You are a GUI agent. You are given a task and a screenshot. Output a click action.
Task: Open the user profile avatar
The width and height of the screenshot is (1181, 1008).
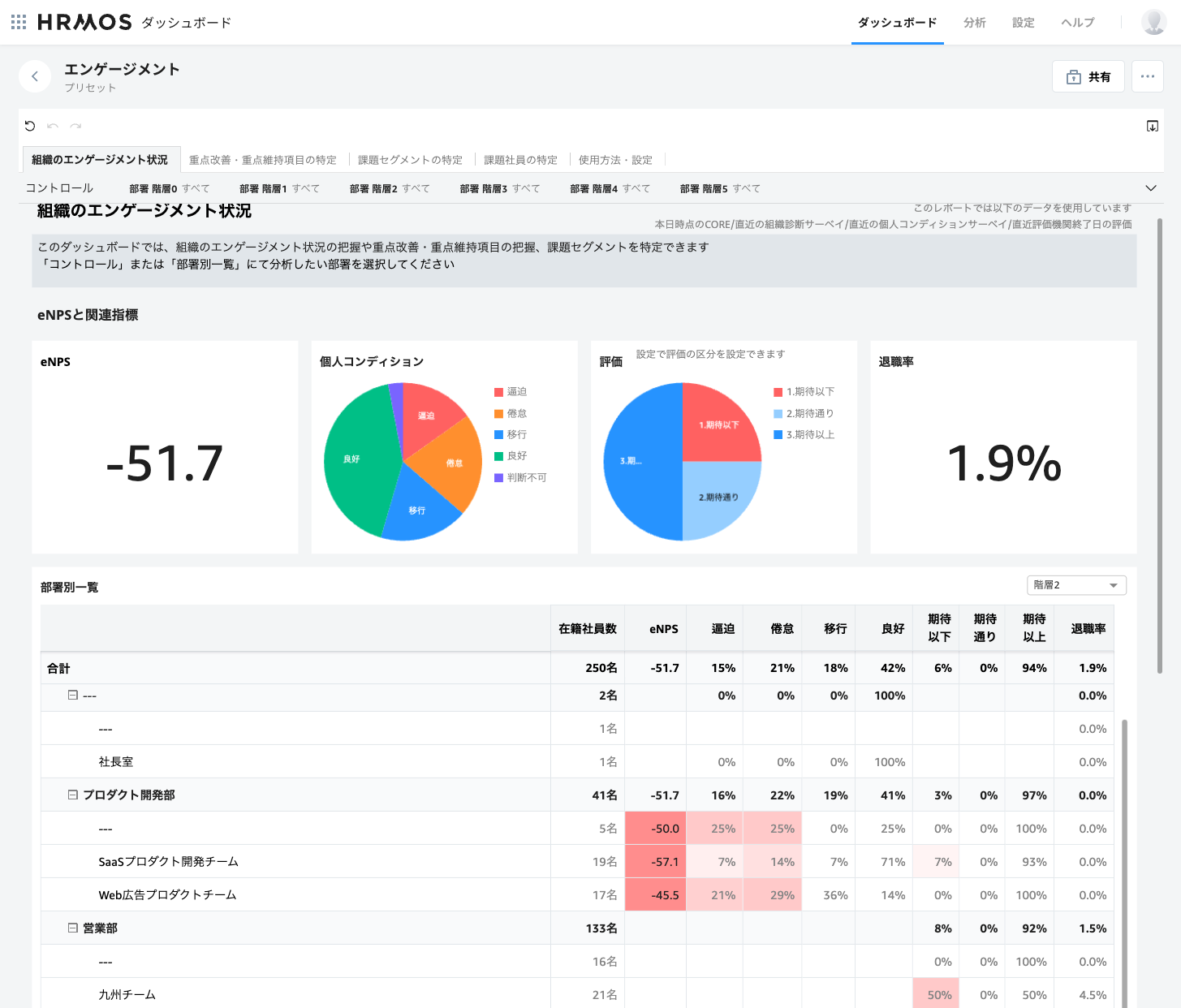coord(1153,23)
